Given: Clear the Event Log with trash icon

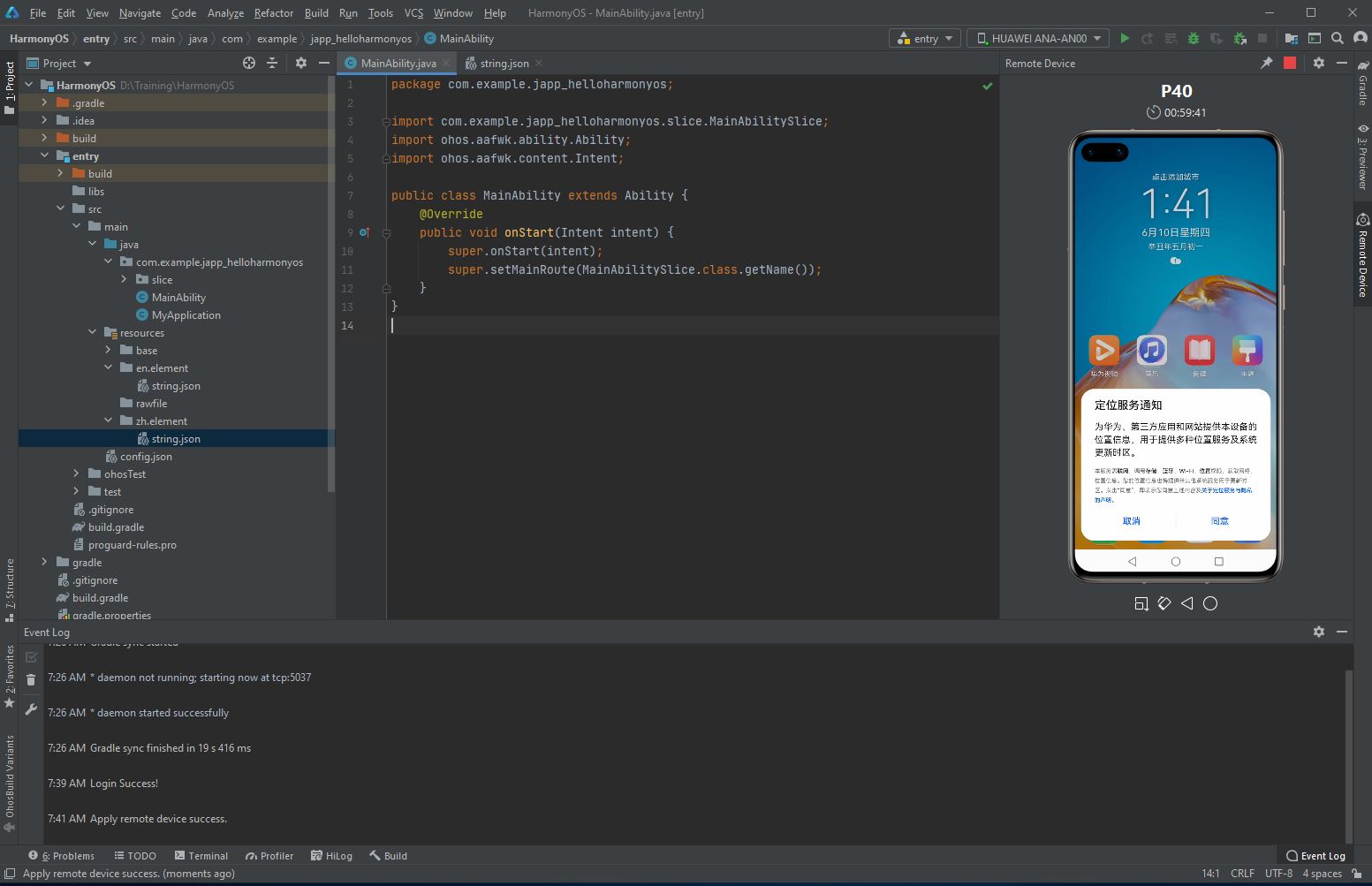Looking at the screenshot, I should click(31, 679).
